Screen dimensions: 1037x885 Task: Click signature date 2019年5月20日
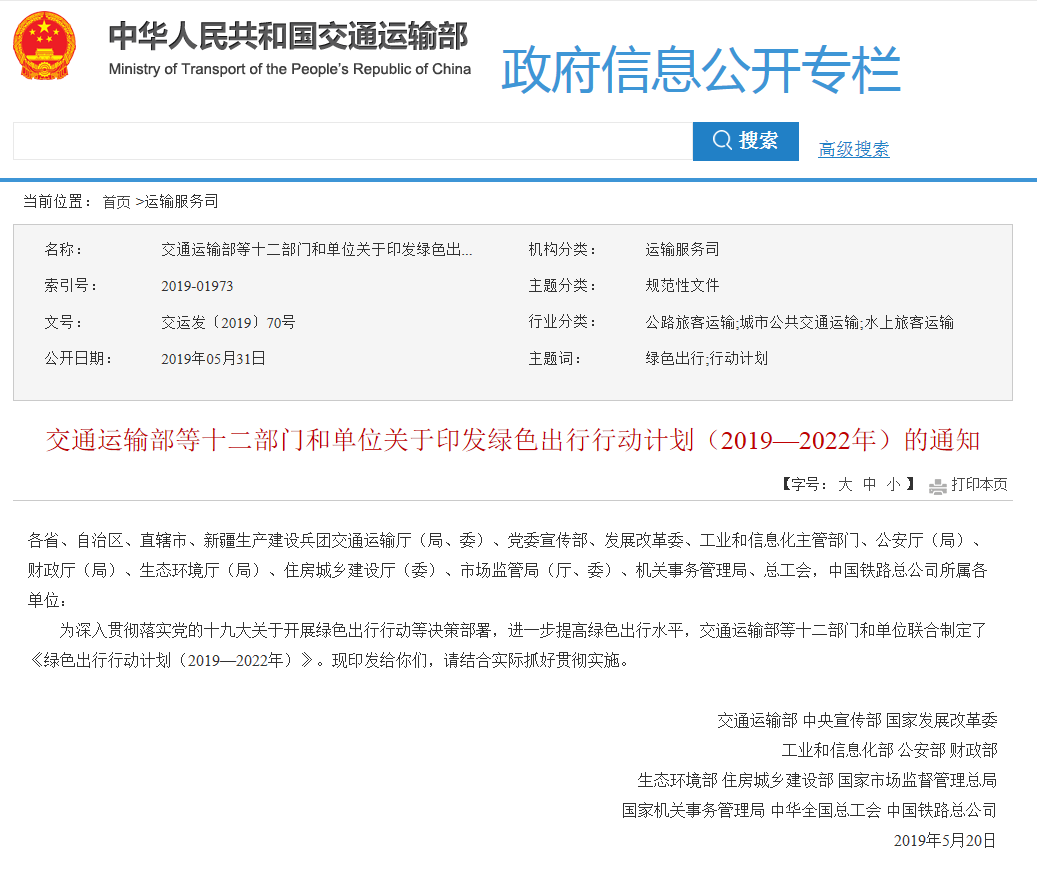click(x=944, y=841)
